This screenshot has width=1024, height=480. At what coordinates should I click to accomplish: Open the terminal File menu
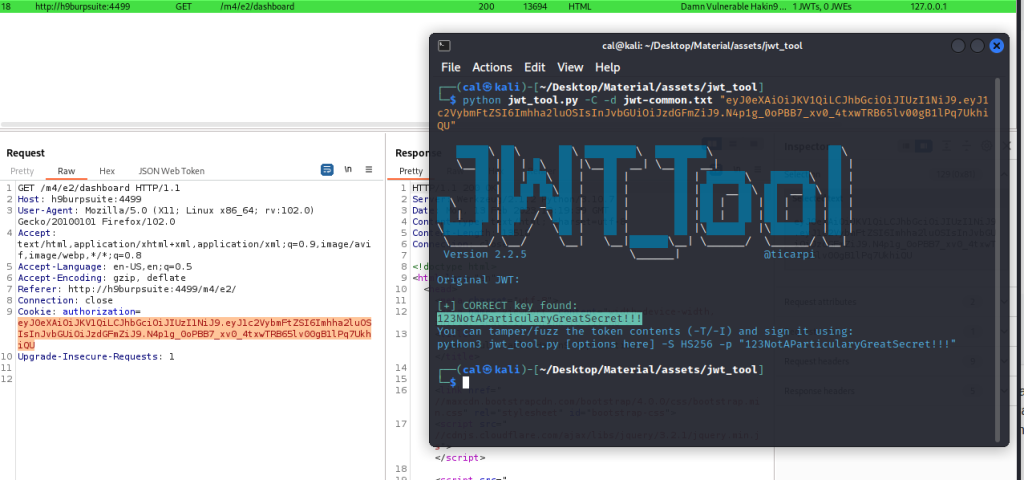[x=451, y=67]
